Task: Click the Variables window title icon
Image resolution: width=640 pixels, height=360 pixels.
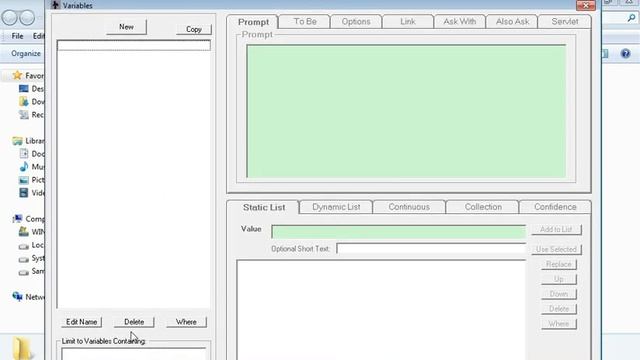Action: [x=55, y=5]
